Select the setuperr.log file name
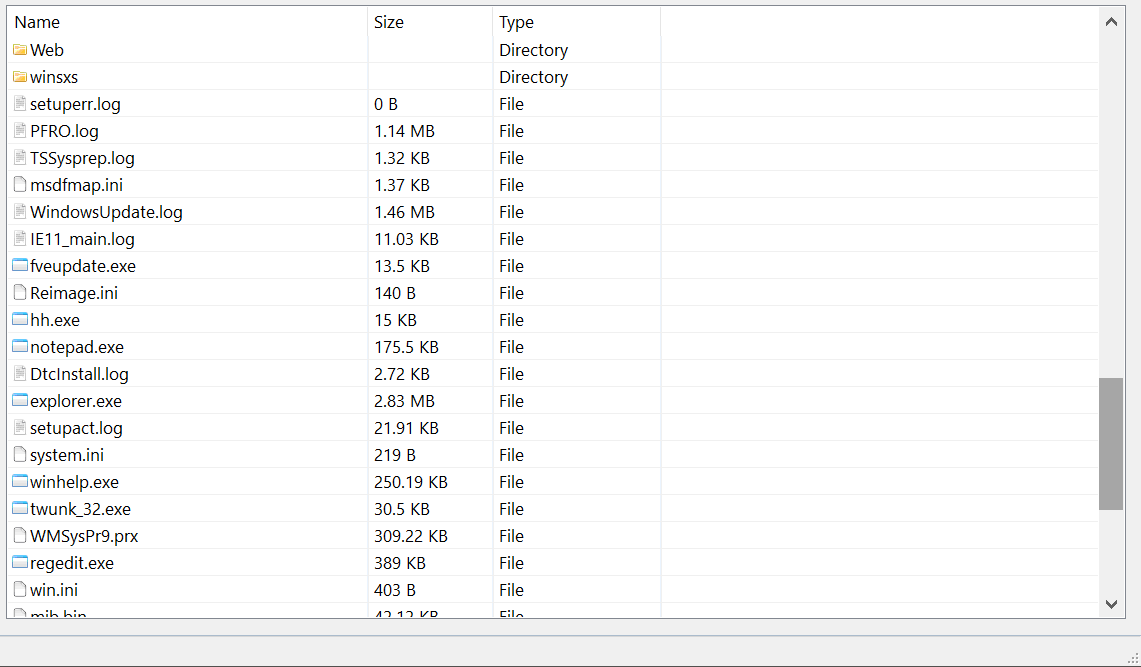1141x667 pixels. (76, 105)
